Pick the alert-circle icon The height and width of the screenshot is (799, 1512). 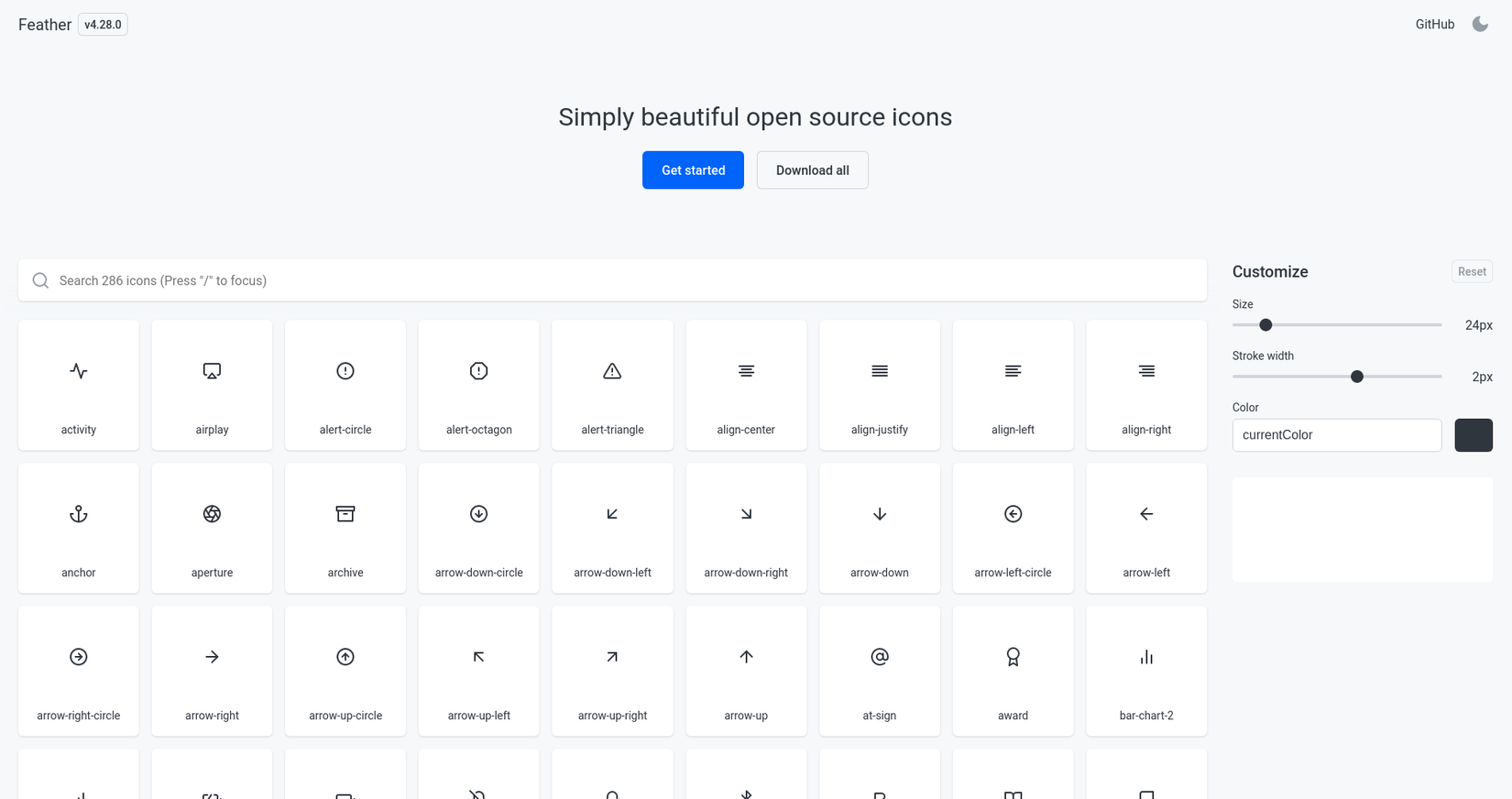tap(345, 385)
